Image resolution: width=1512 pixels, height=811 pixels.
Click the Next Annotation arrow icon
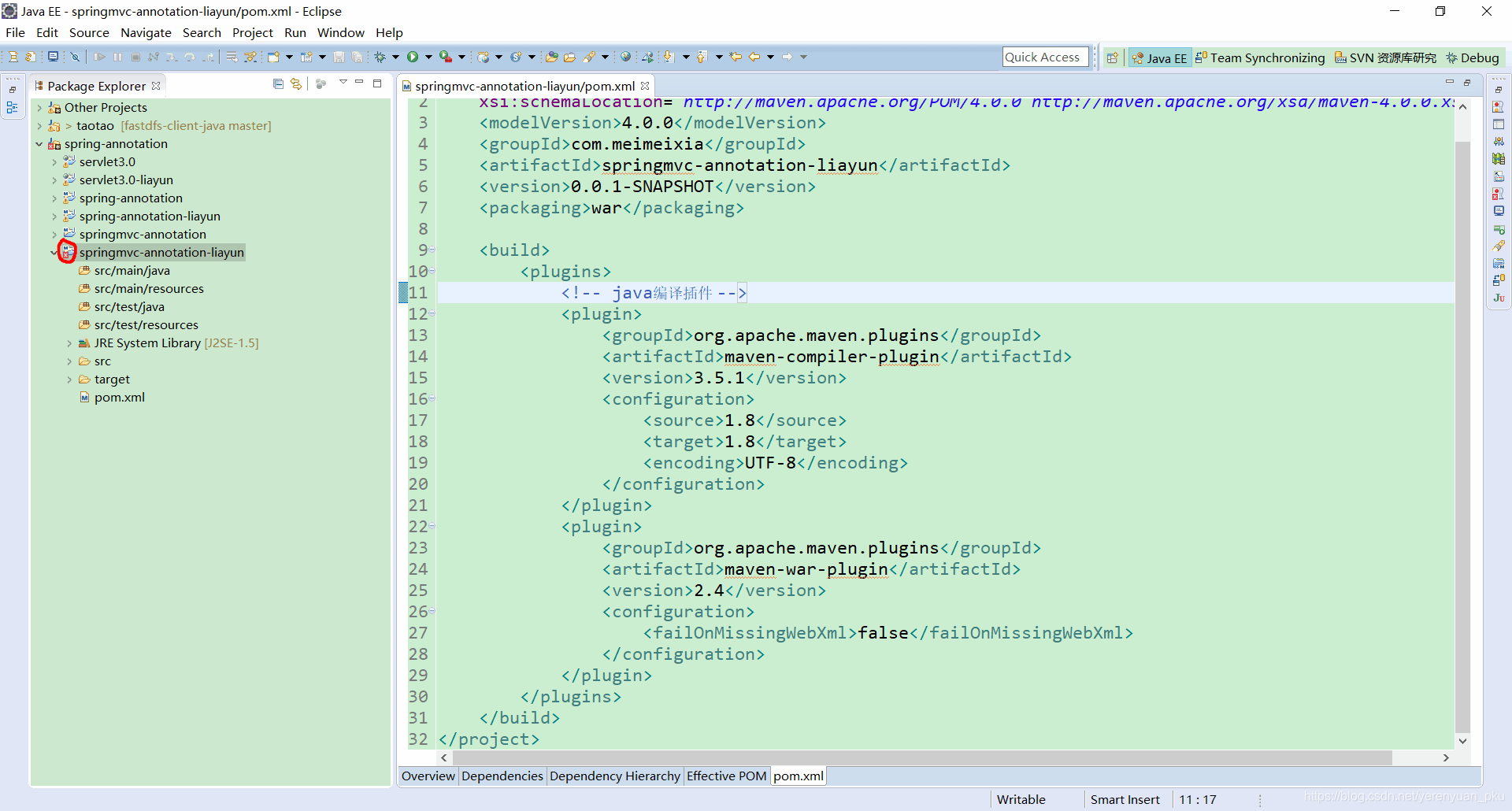[x=669, y=57]
